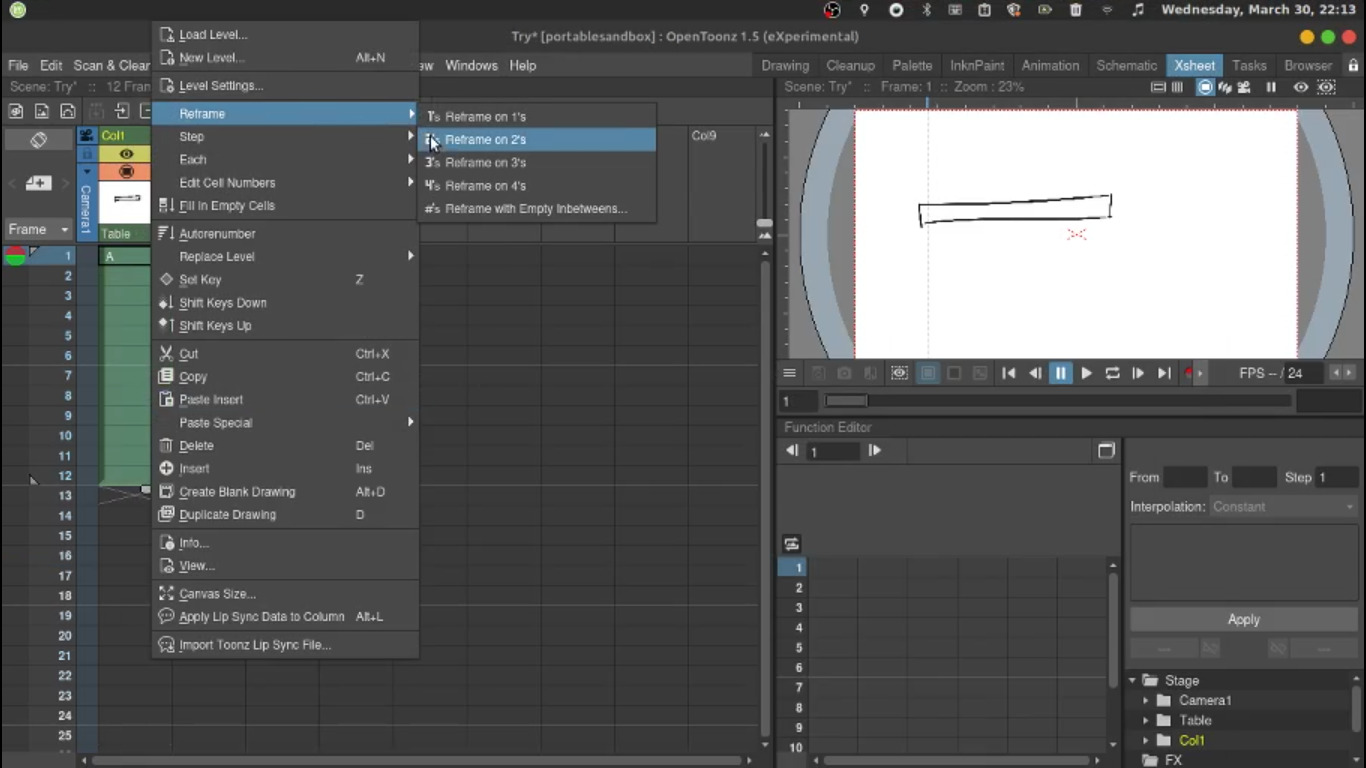Expand the Camera1 tree folder
The width and height of the screenshot is (1366, 768).
click(x=1146, y=700)
